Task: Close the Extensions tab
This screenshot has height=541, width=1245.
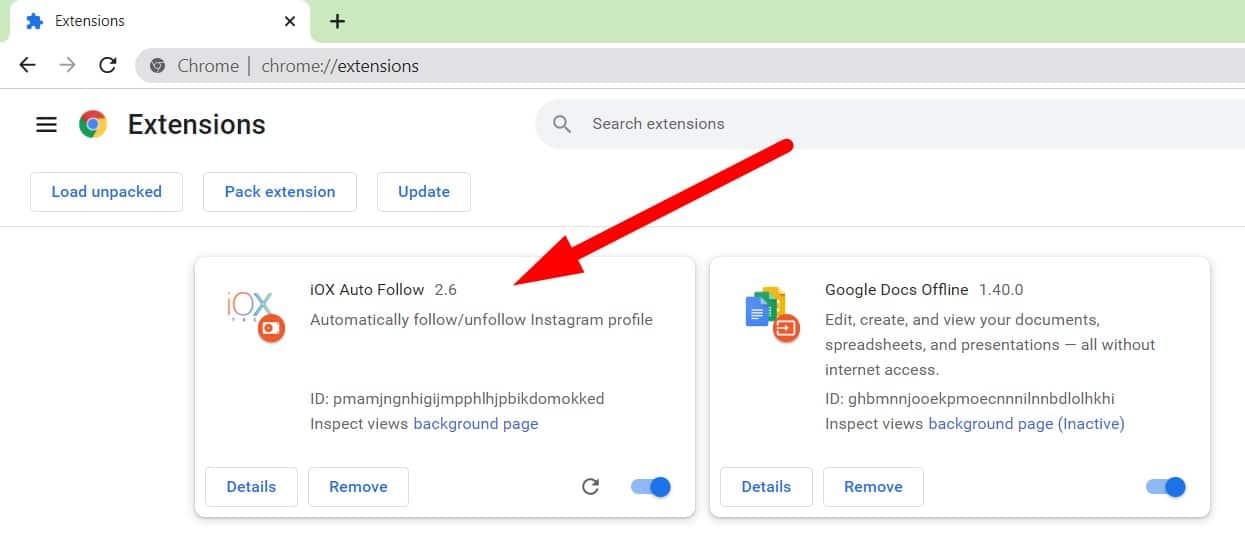Action: pyautogui.click(x=290, y=21)
